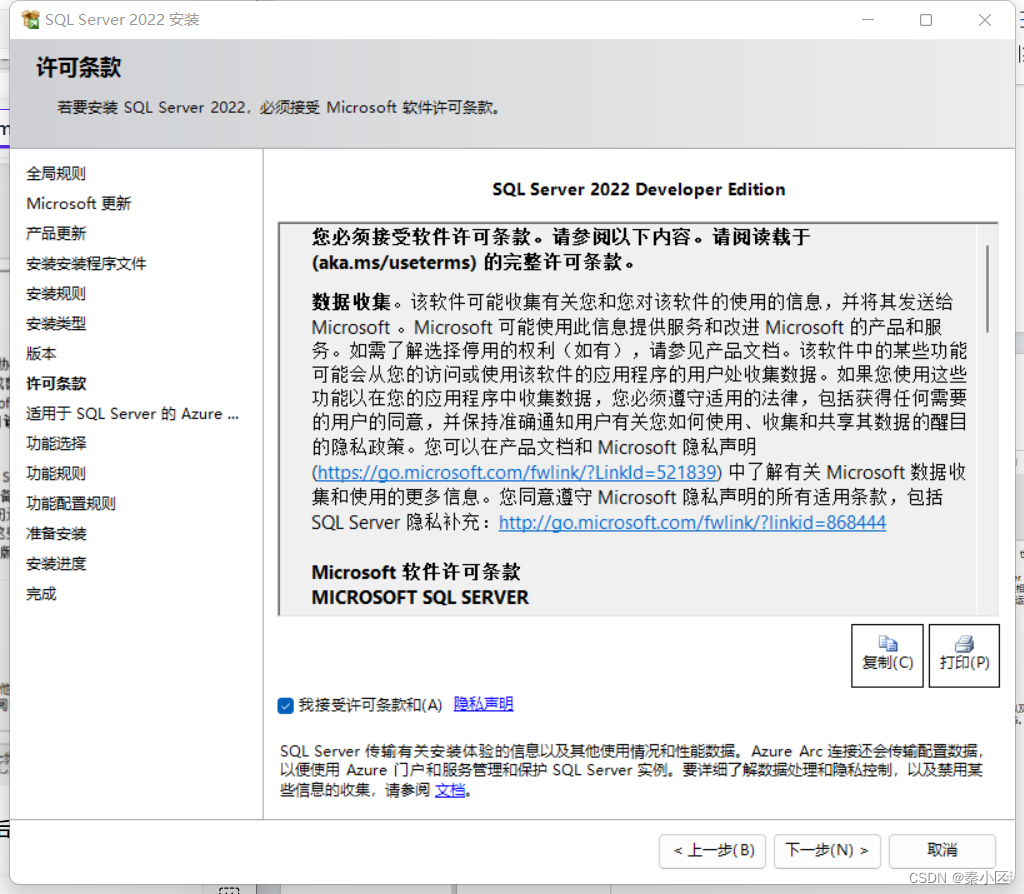Select 产品更新 step in sidebar

pyautogui.click(x=56, y=234)
